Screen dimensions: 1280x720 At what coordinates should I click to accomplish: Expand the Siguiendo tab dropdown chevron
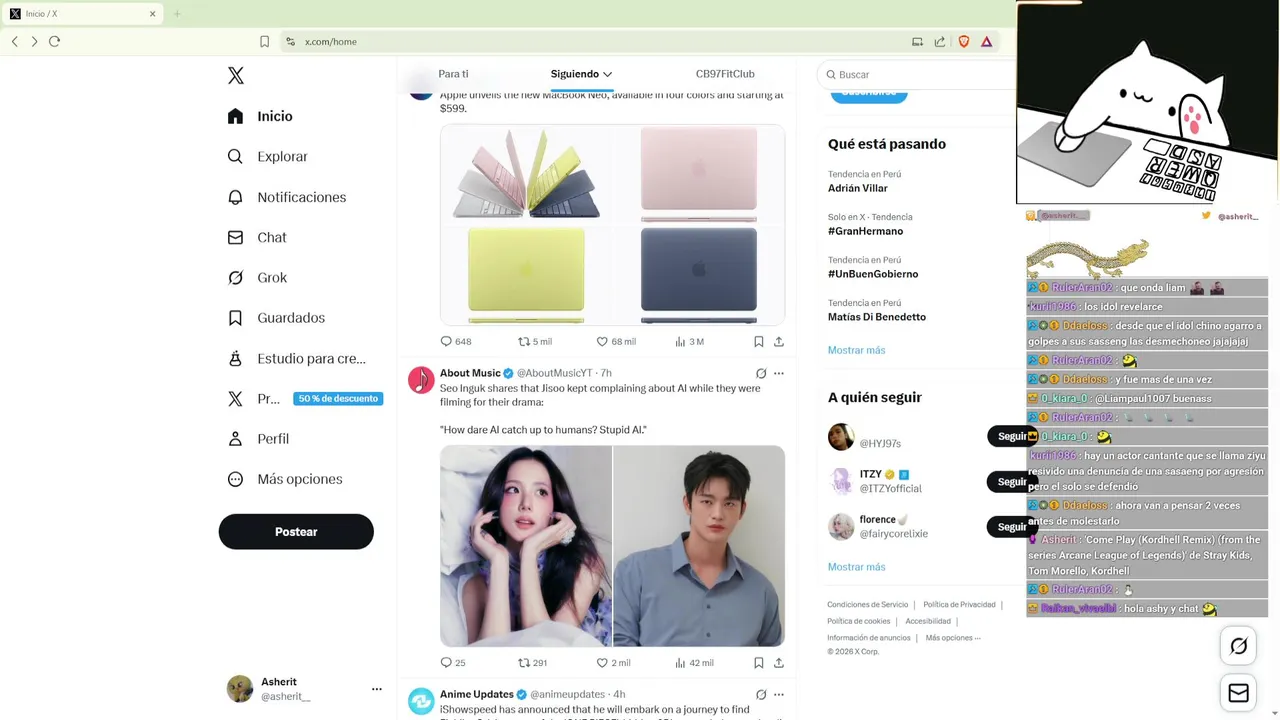pos(607,74)
